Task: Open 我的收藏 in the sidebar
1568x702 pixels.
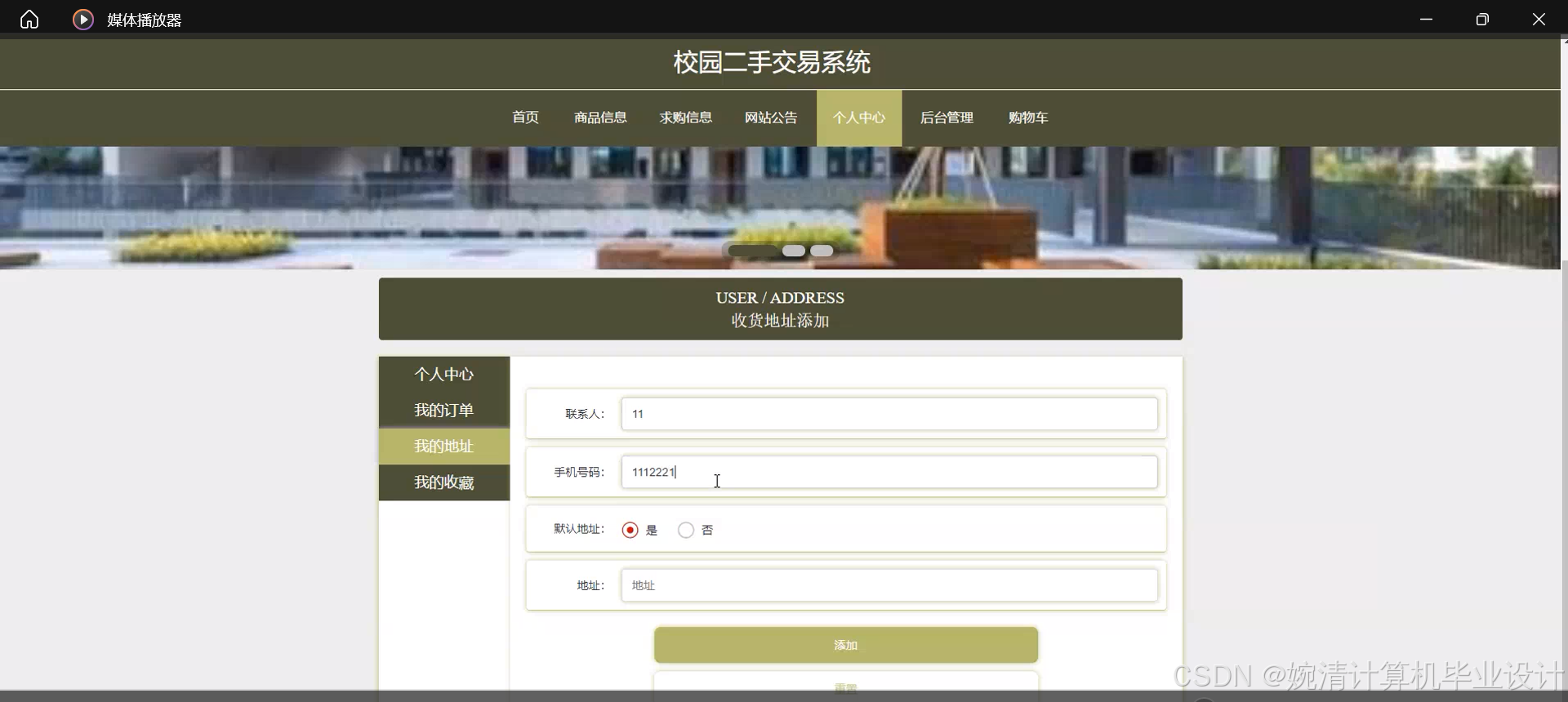Action: click(444, 482)
